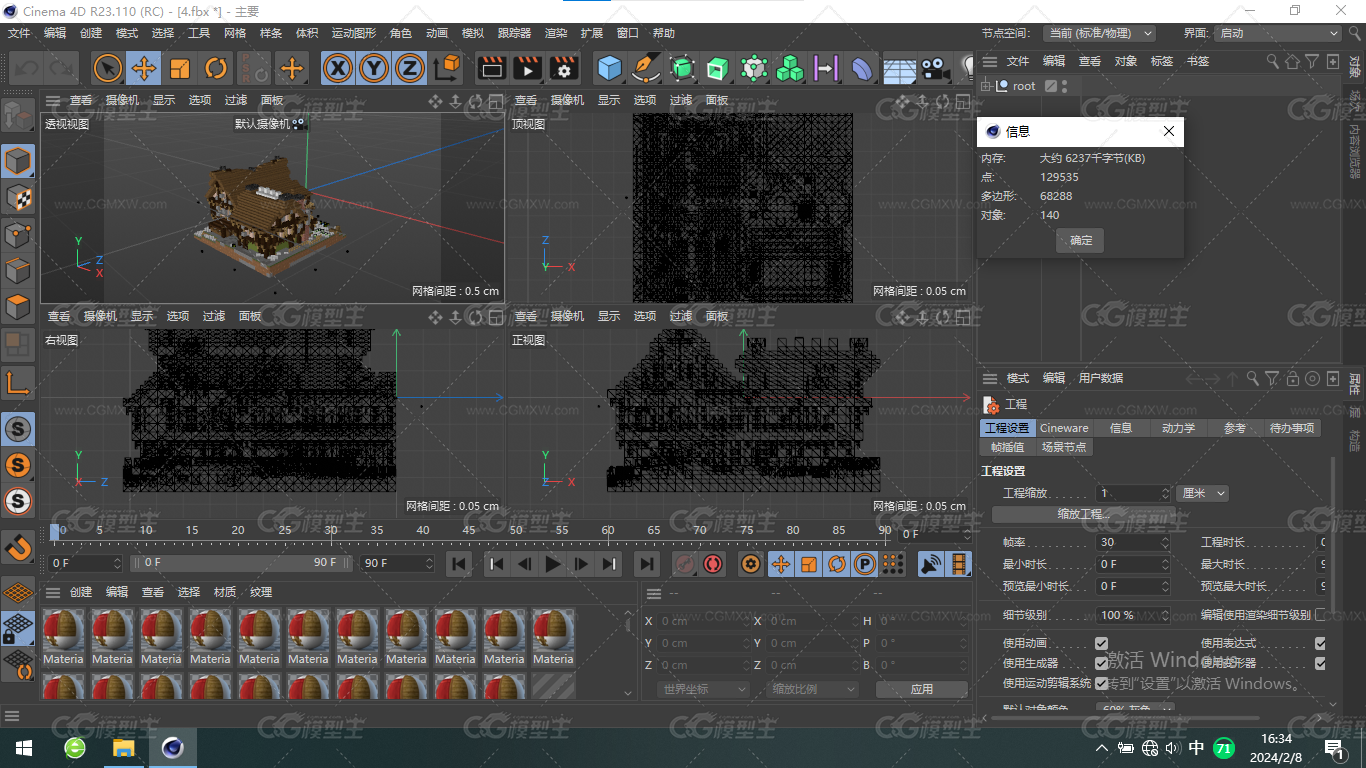Select the Spline Pen tool

[x=646, y=68]
